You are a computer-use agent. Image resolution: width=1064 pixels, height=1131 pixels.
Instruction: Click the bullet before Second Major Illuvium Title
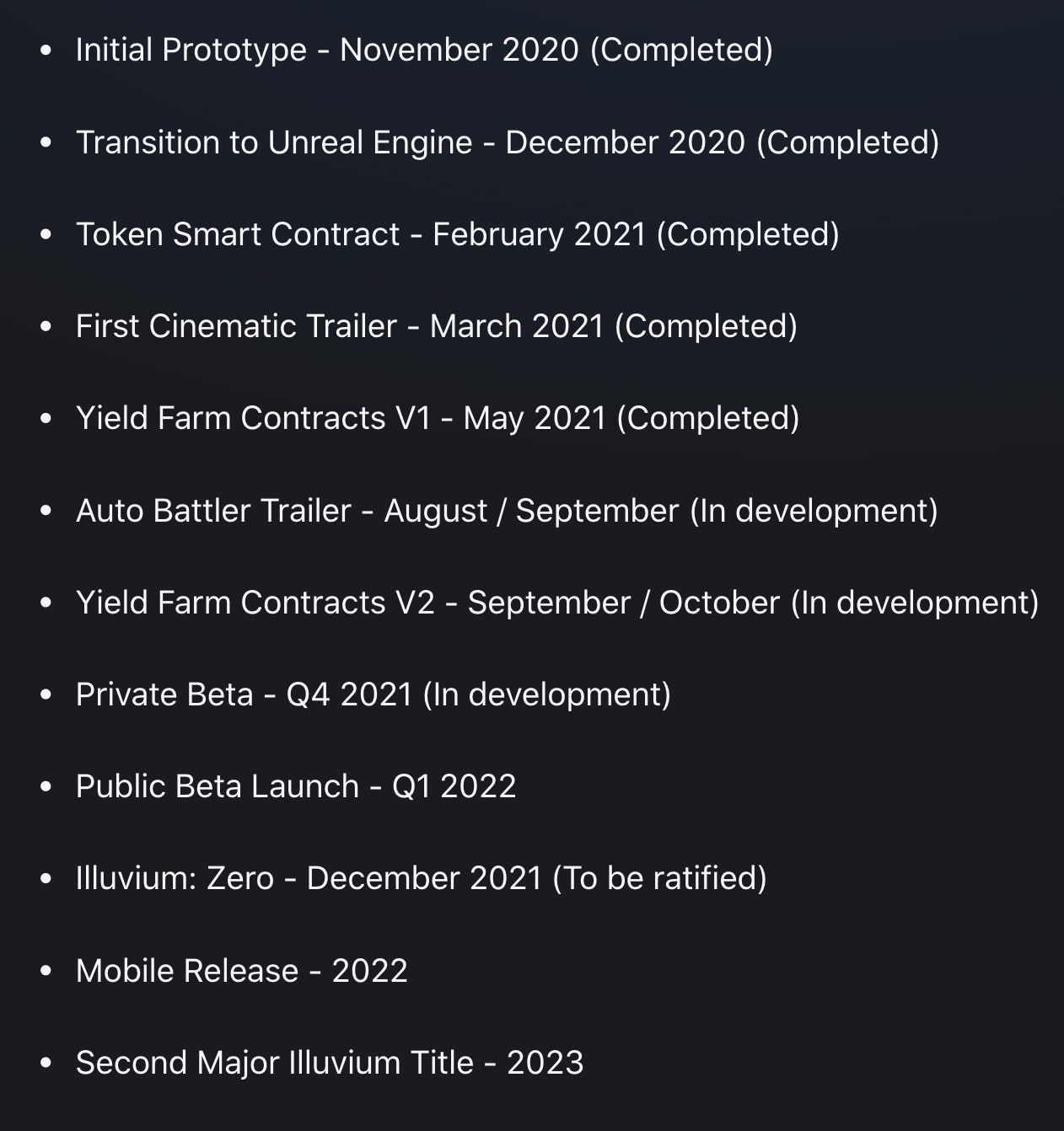click(46, 1064)
